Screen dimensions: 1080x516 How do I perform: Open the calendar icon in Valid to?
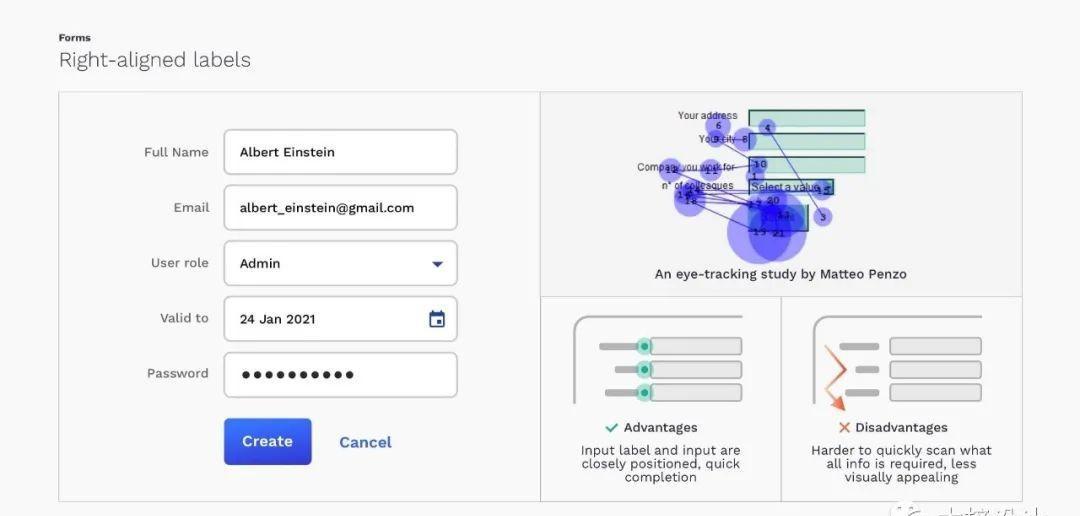coord(437,319)
